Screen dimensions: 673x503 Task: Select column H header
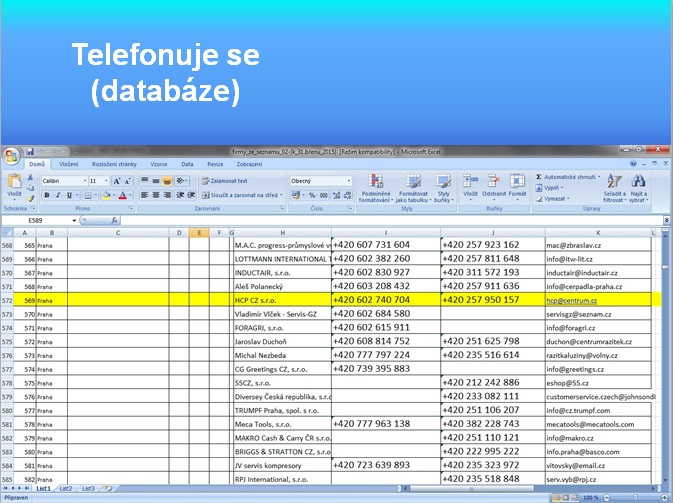pyautogui.click(x=282, y=233)
